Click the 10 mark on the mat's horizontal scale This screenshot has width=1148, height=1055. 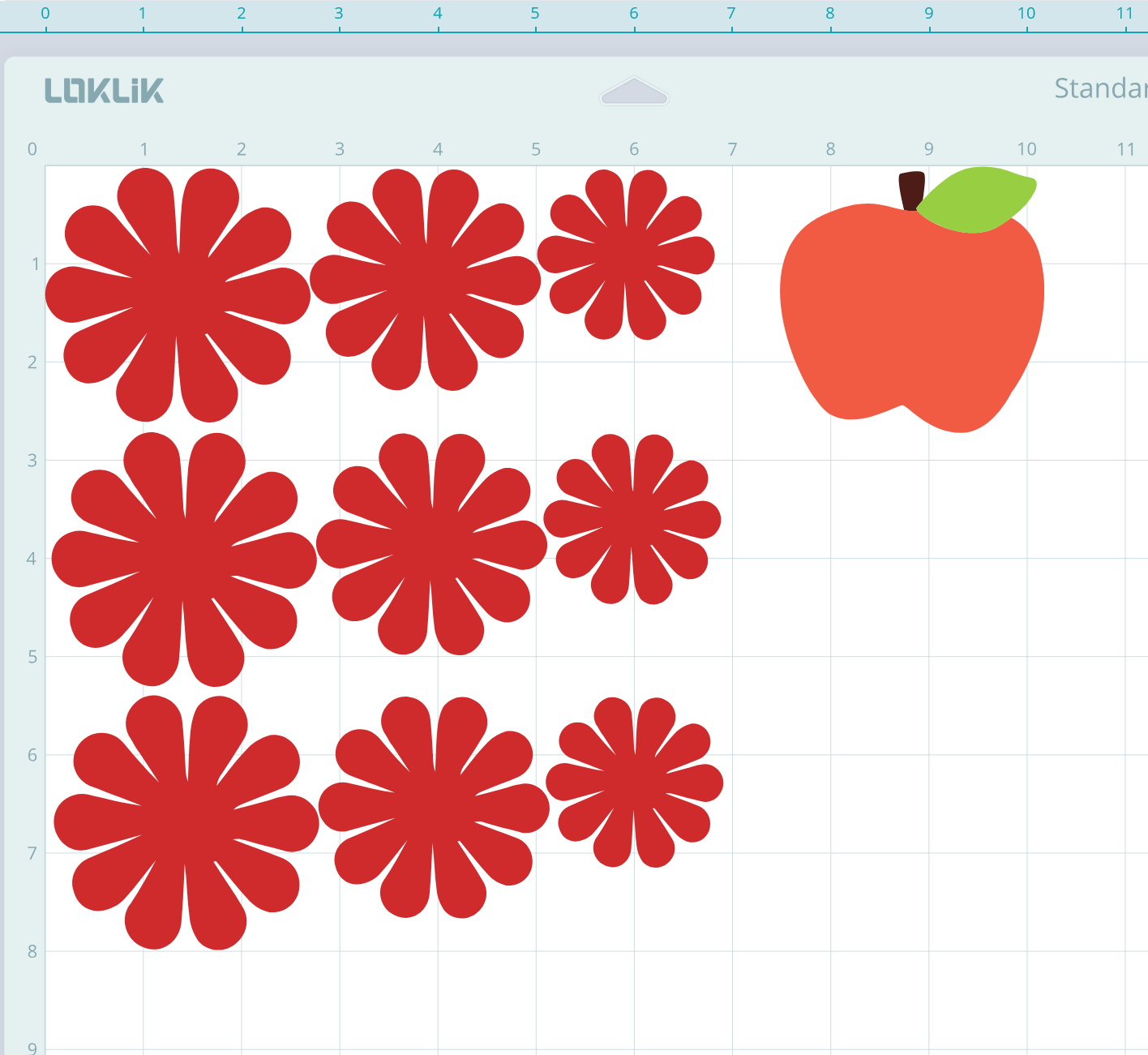click(1026, 149)
